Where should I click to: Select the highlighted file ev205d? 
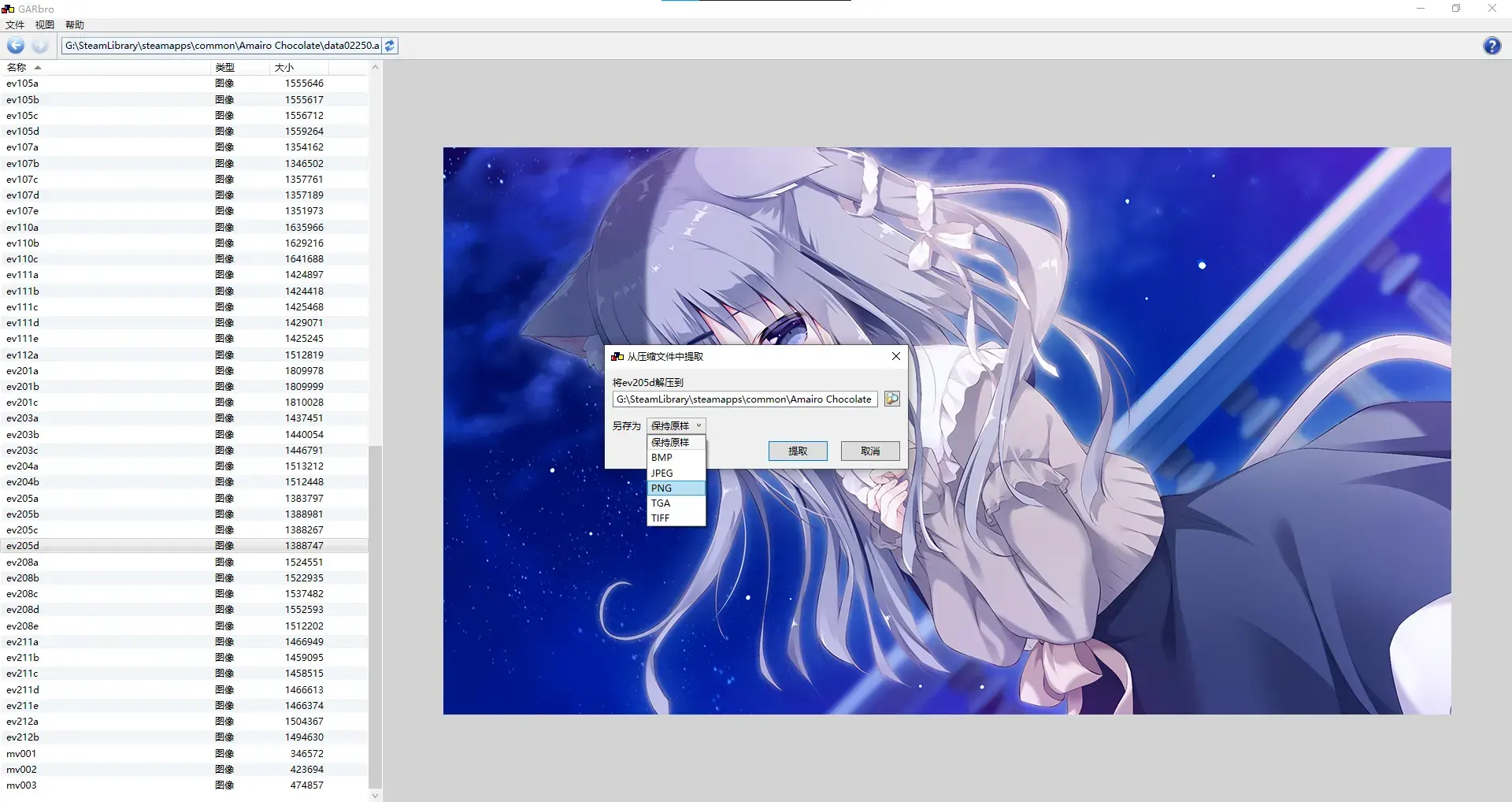184,545
